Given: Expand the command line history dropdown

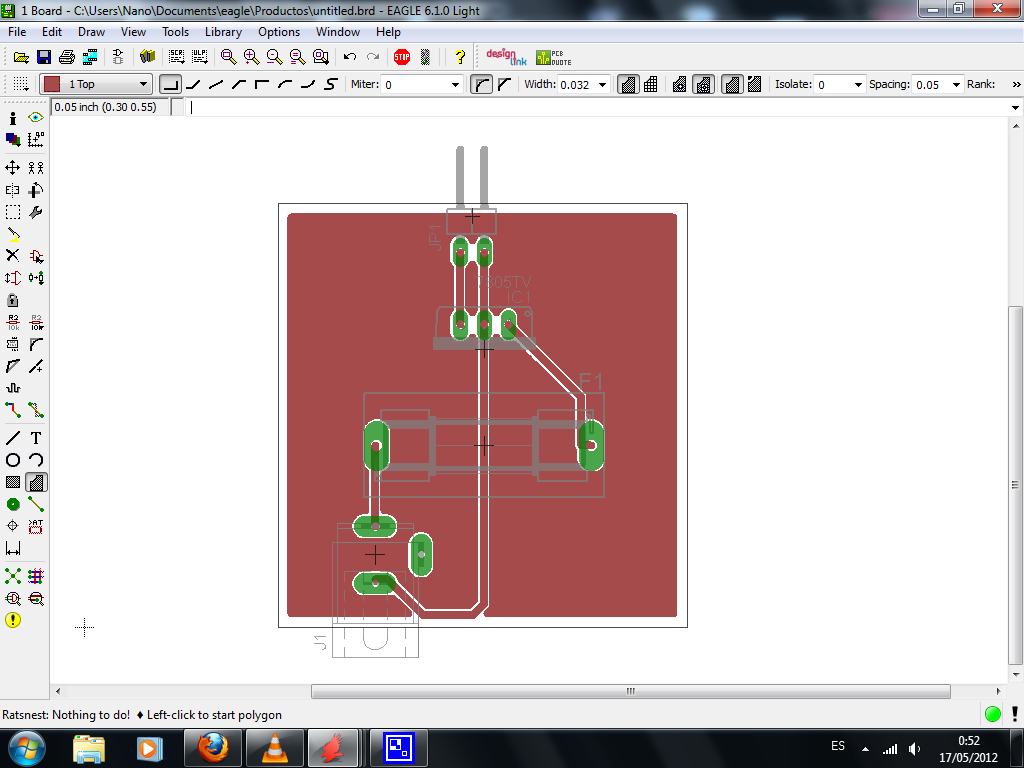Looking at the screenshot, I should tap(1015, 108).
